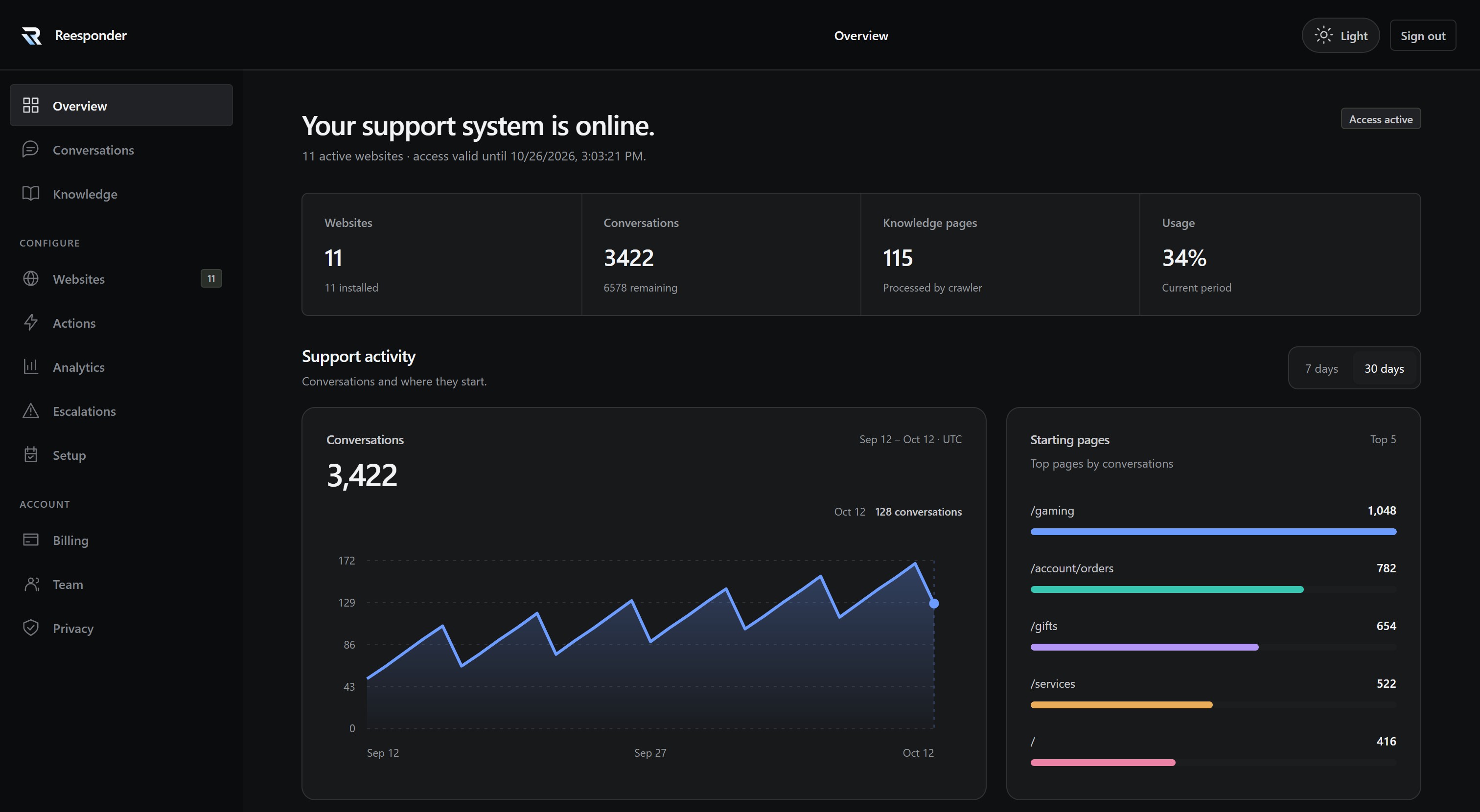This screenshot has height=812, width=1480.
Task: Click the Billing credit card icon
Action: (30, 540)
